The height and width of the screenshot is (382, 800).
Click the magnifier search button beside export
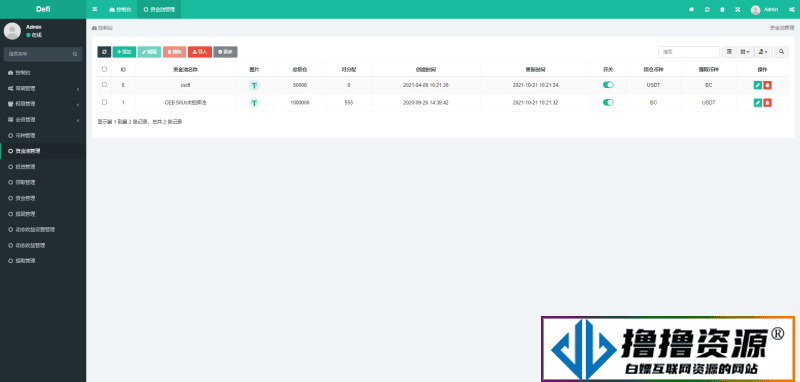click(x=782, y=52)
